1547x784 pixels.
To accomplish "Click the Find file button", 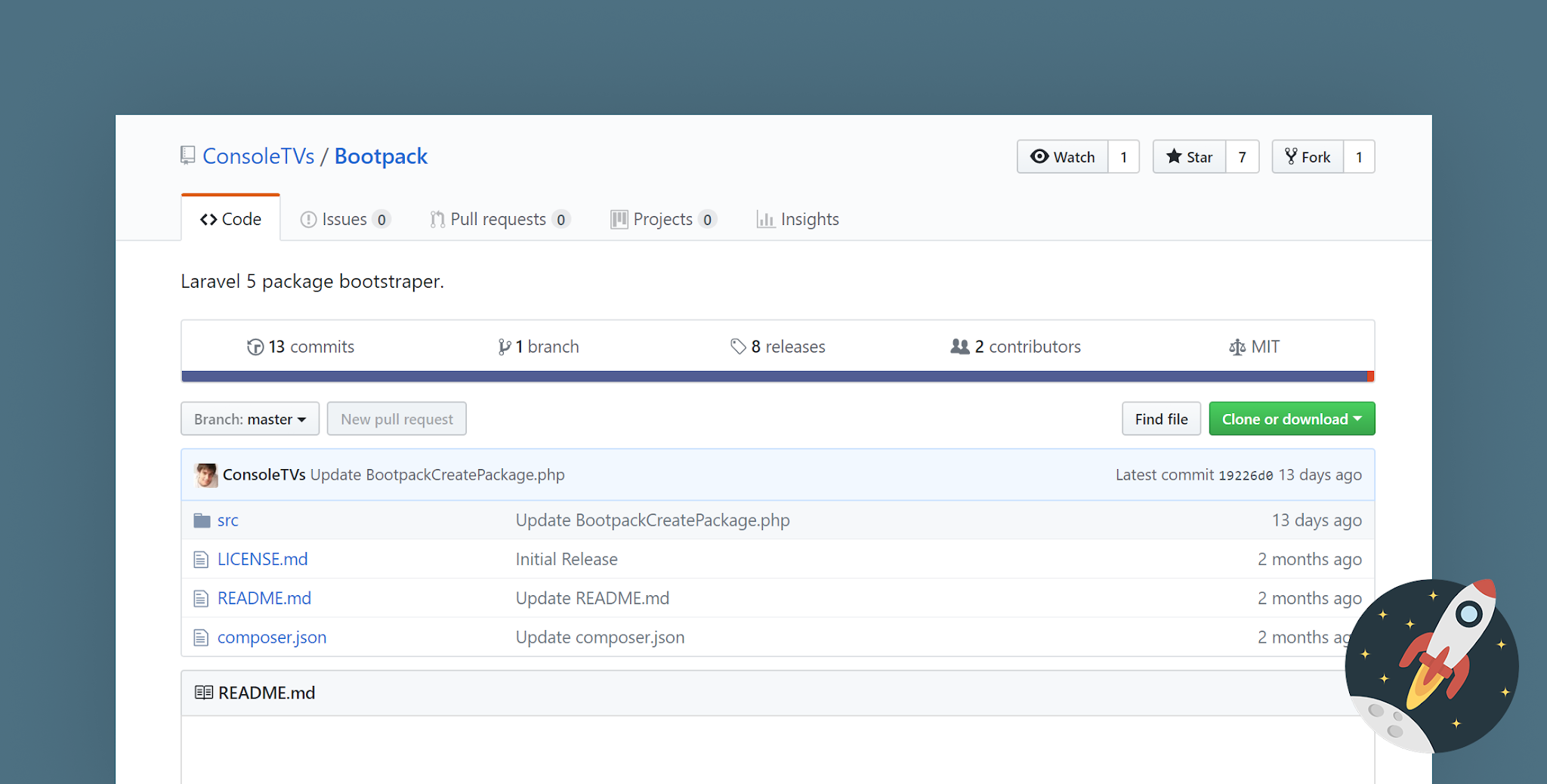I will pyautogui.click(x=1161, y=419).
